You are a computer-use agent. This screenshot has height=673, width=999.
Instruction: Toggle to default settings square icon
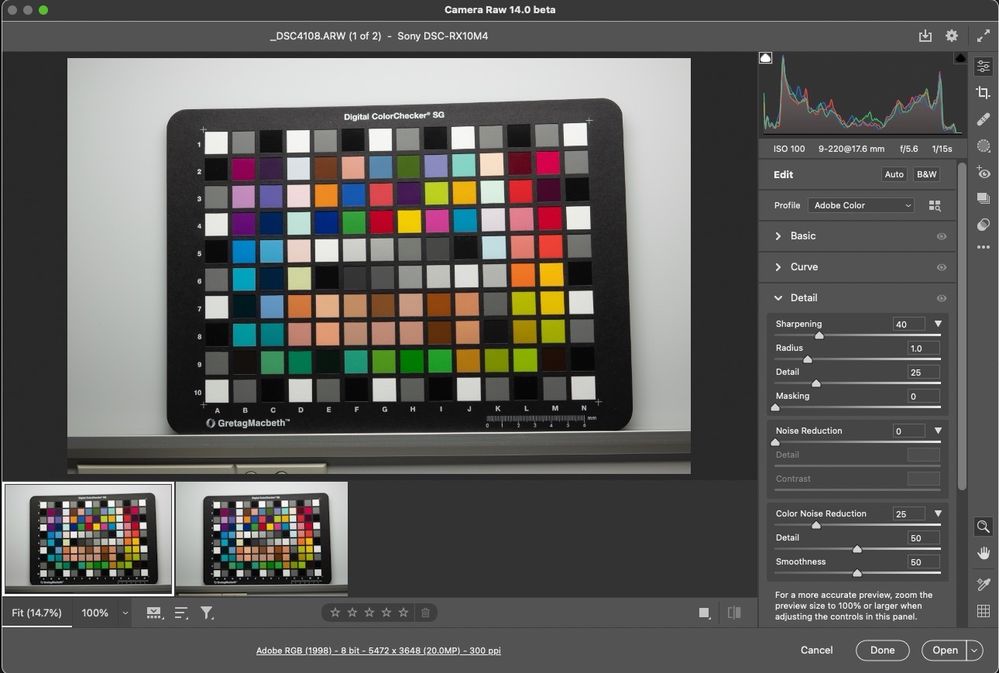[x=704, y=612]
